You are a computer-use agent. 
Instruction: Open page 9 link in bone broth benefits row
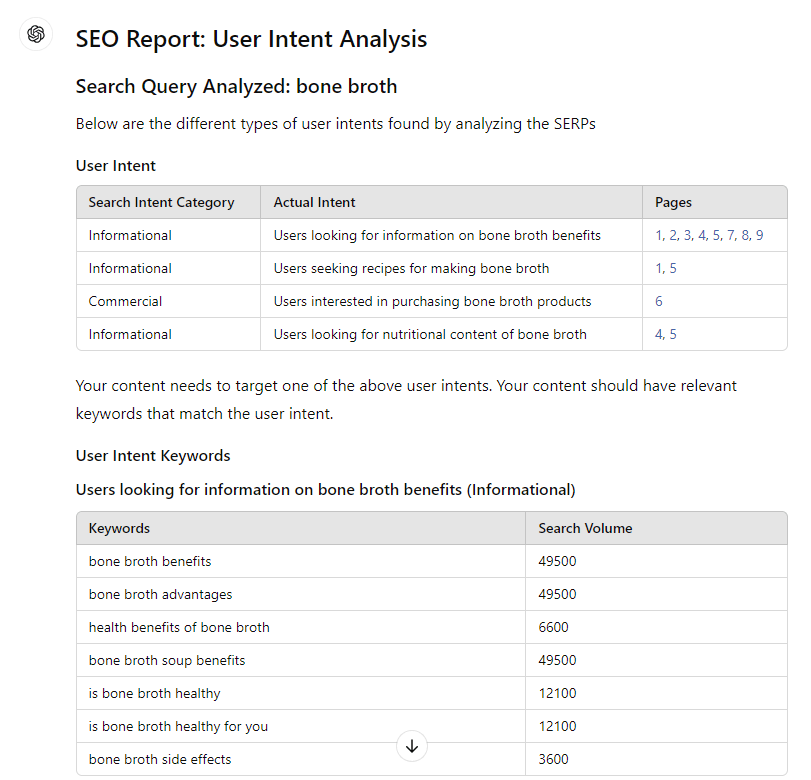tap(759, 235)
